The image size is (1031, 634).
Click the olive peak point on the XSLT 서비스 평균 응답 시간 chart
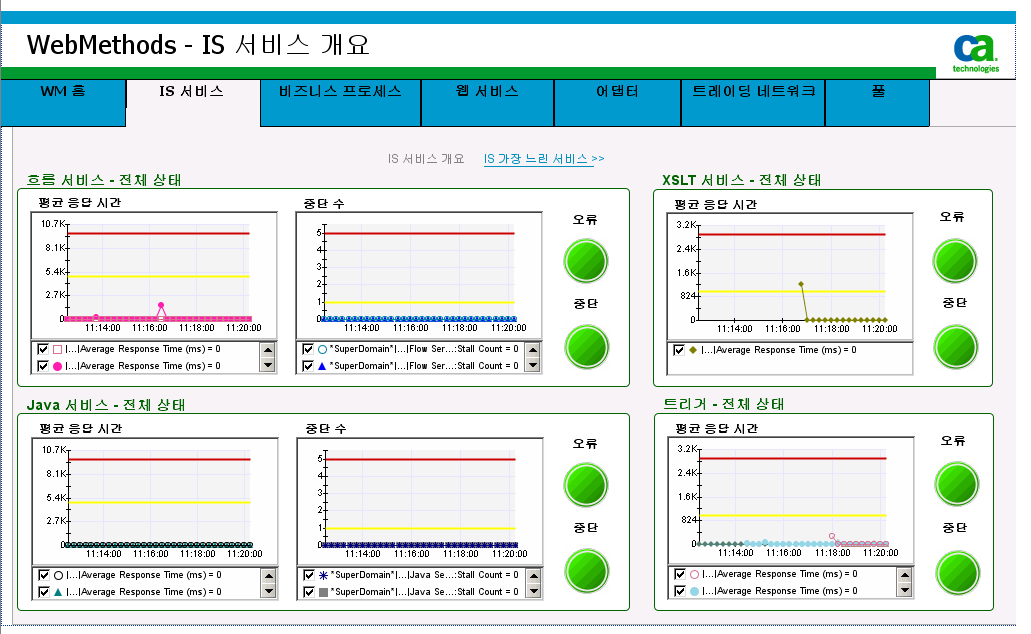click(x=802, y=284)
